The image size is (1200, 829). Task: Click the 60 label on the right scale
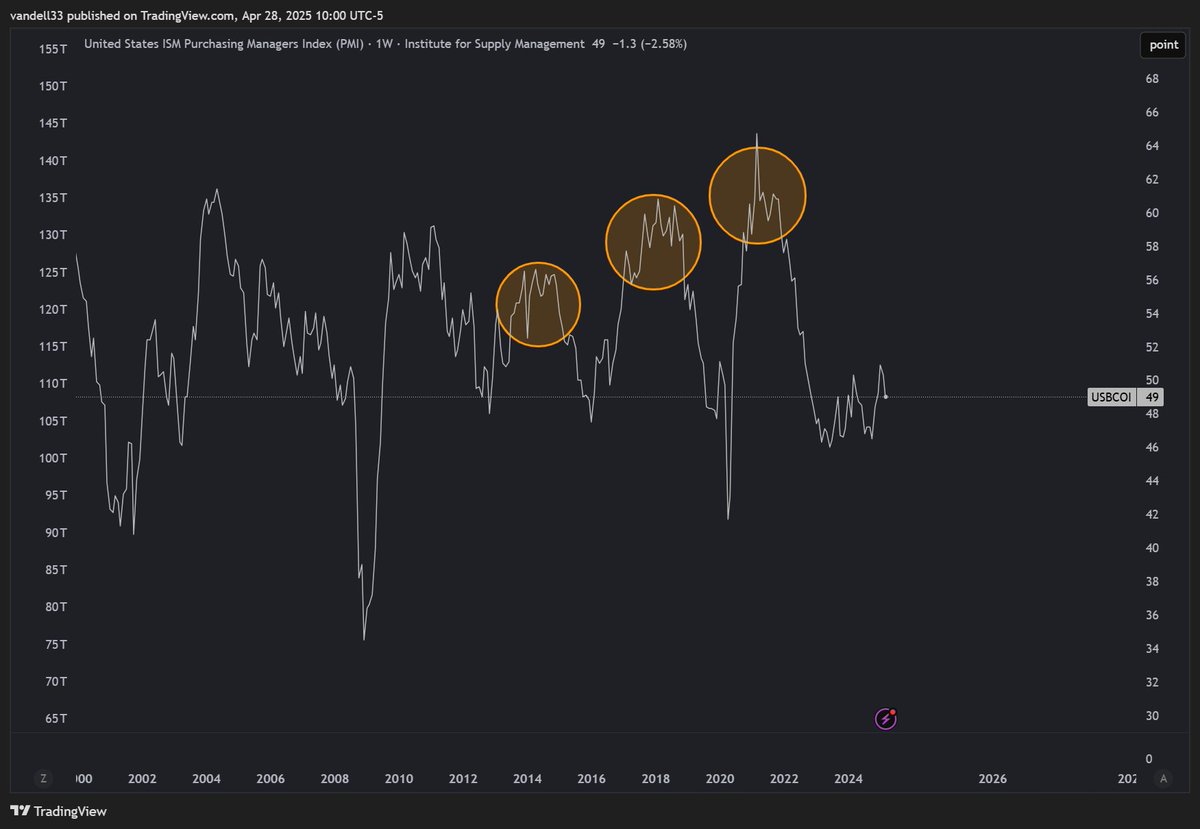tap(1152, 212)
